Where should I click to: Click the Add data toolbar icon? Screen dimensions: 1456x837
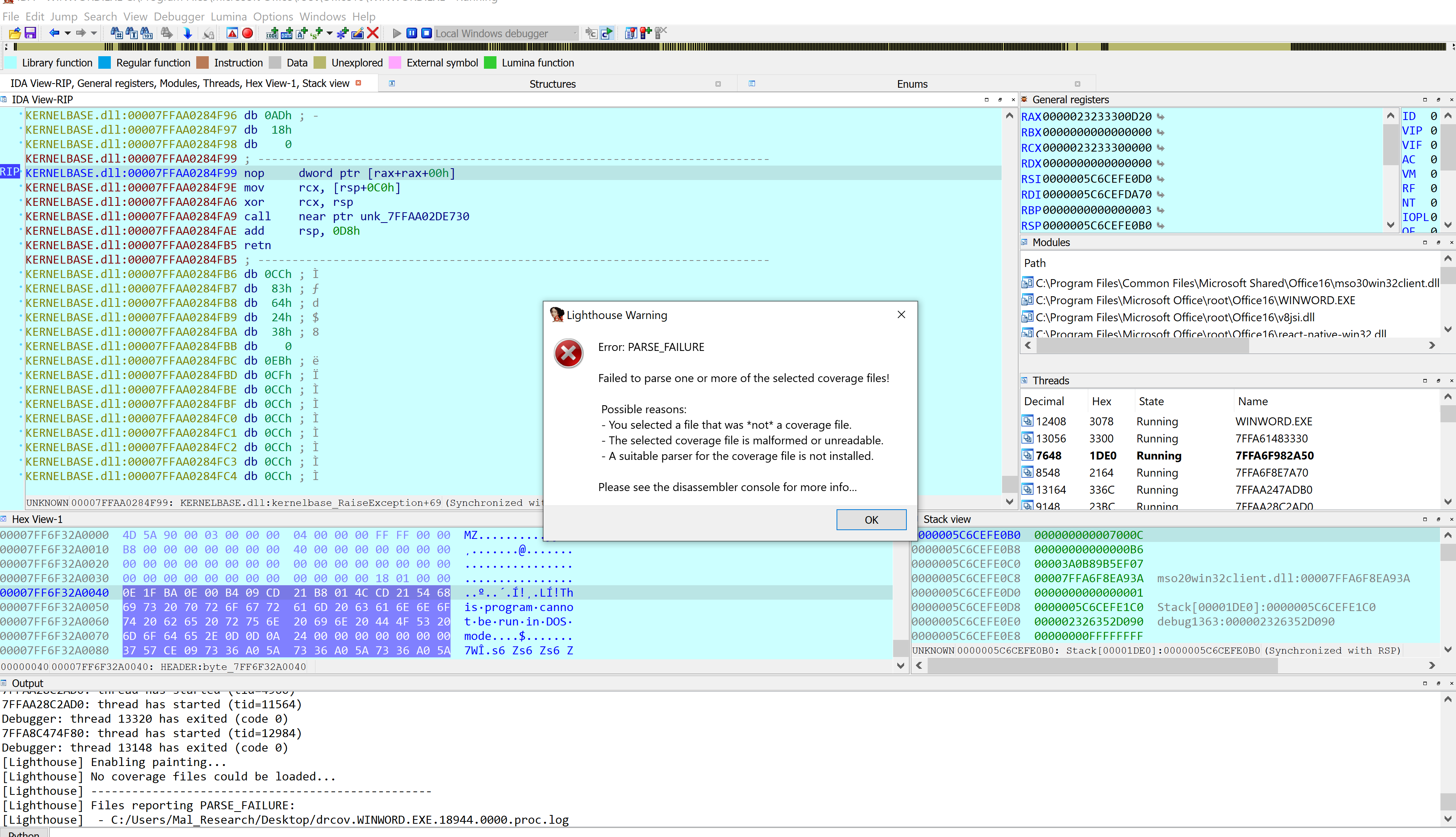click(x=287, y=33)
